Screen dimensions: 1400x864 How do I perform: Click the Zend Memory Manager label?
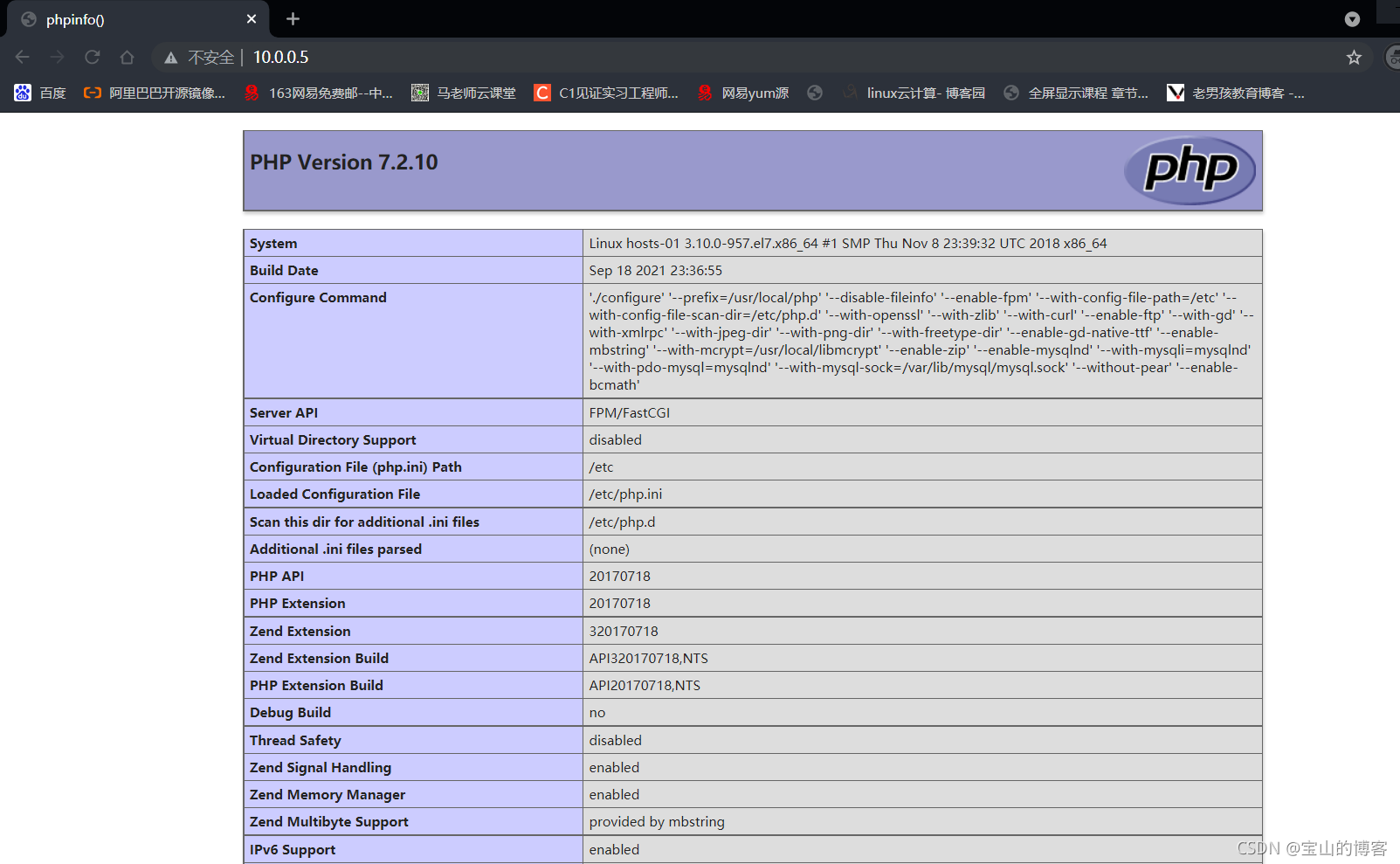[328, 795]
